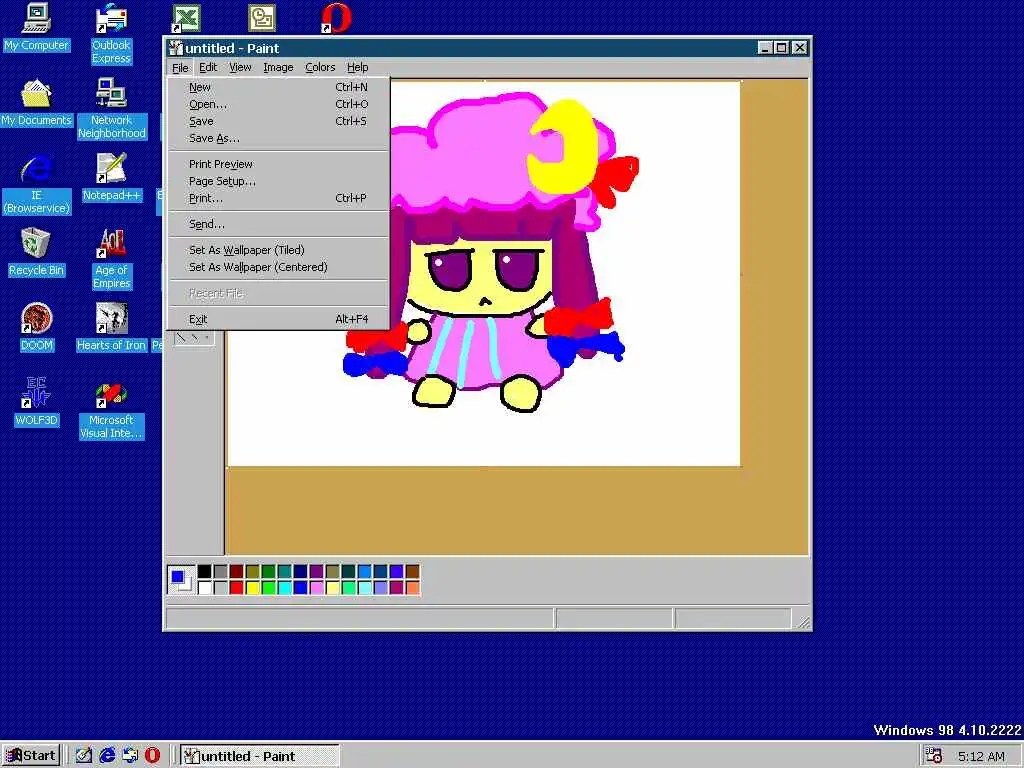Viewport: 1024px width, 768px height.
Task: Launch Internet Explorer from Quick Launch
Action: [107, 756]
